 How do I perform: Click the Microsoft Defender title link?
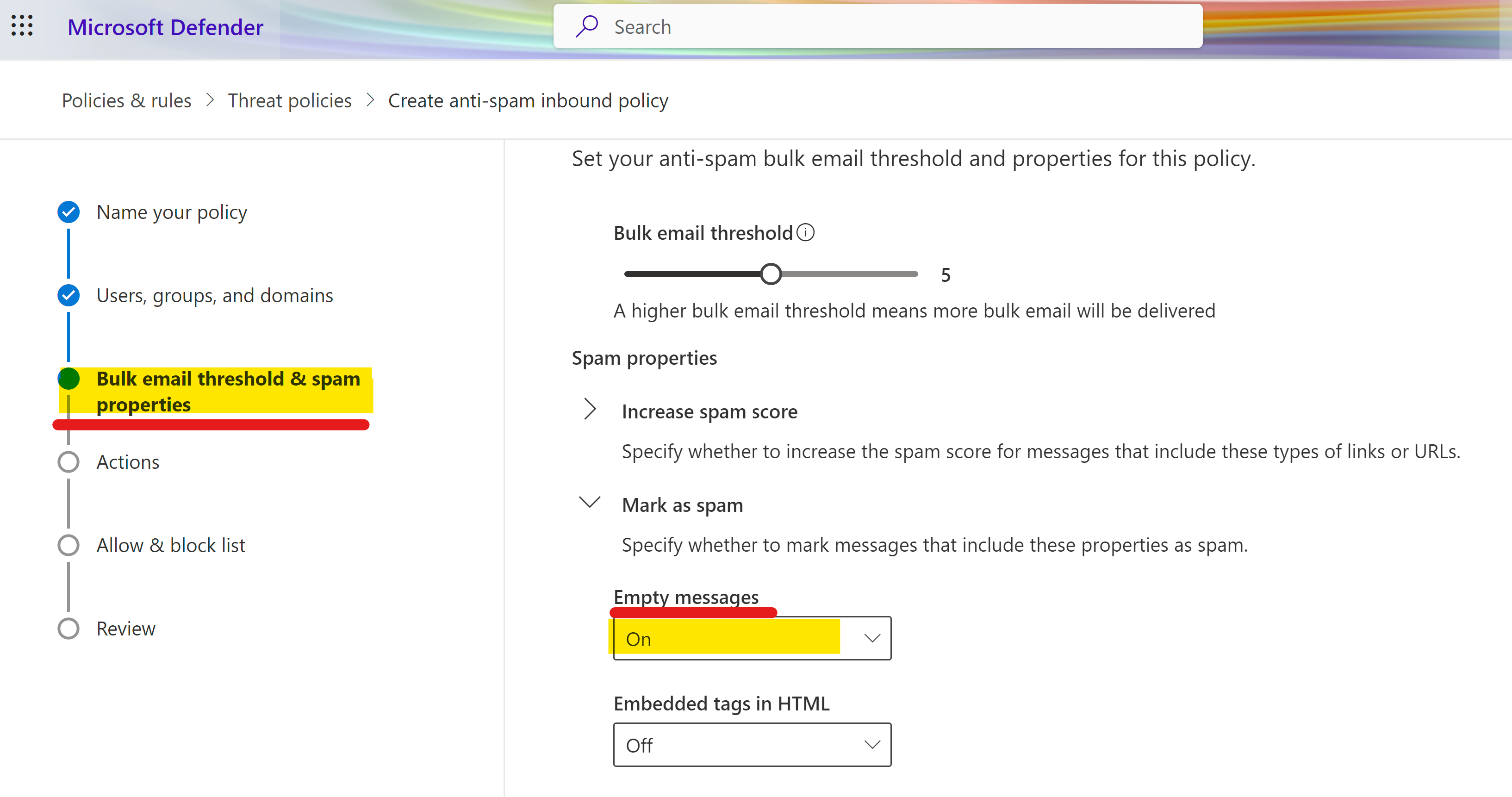[166, 27]
